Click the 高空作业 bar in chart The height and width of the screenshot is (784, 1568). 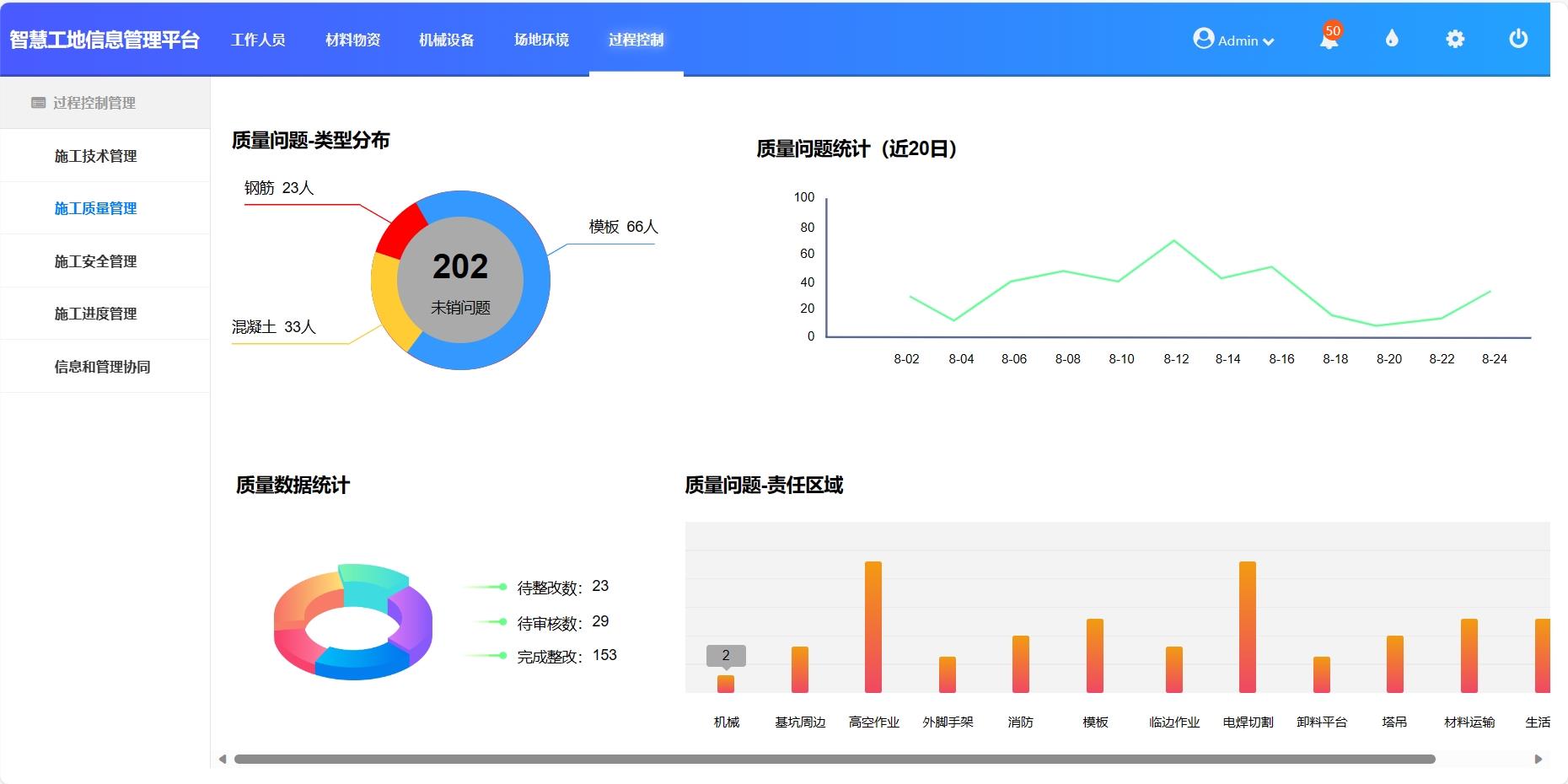(873, 627)
